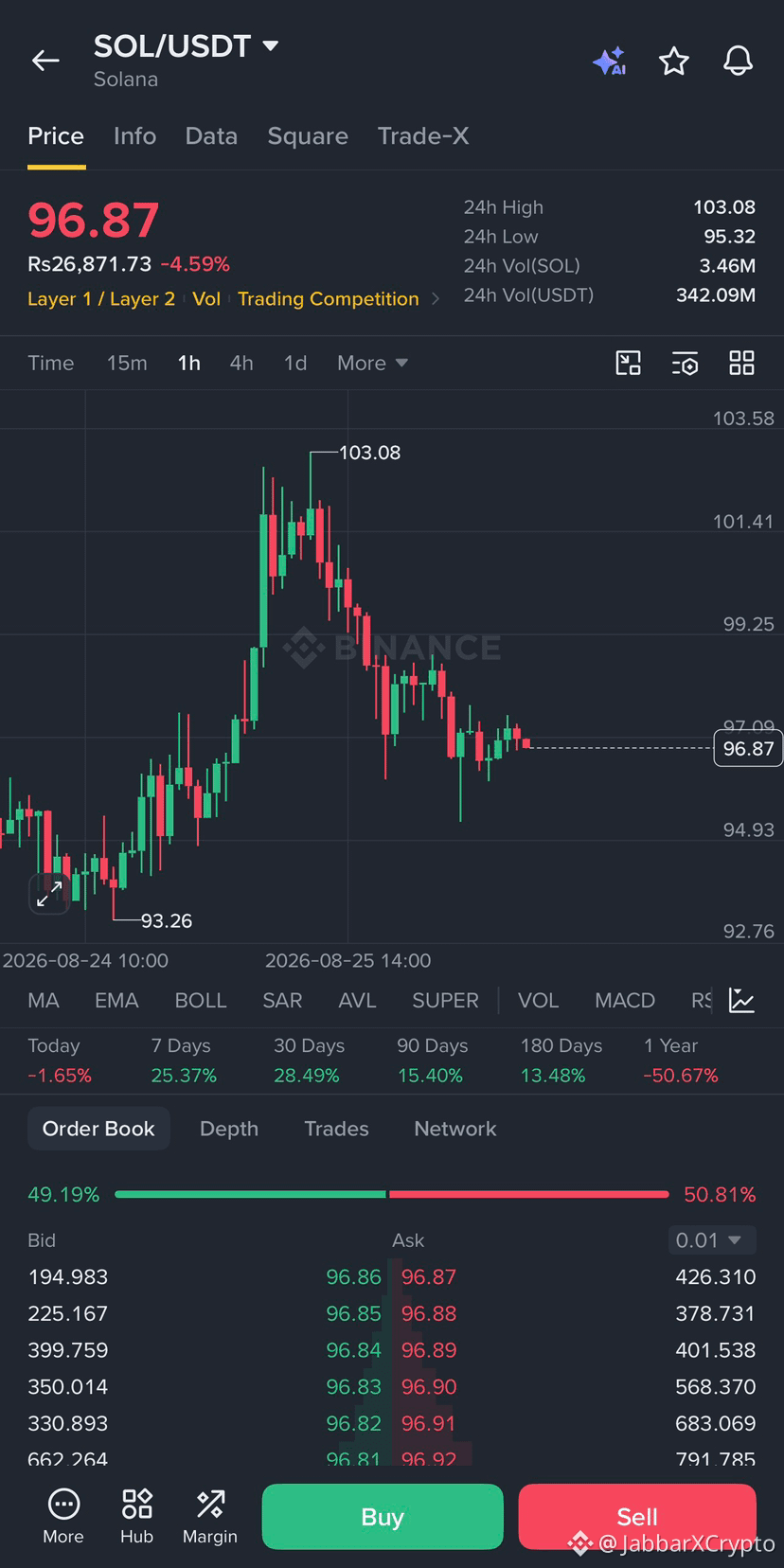
Task: Switch to the Data tab
Action: [x=211, y=136]
